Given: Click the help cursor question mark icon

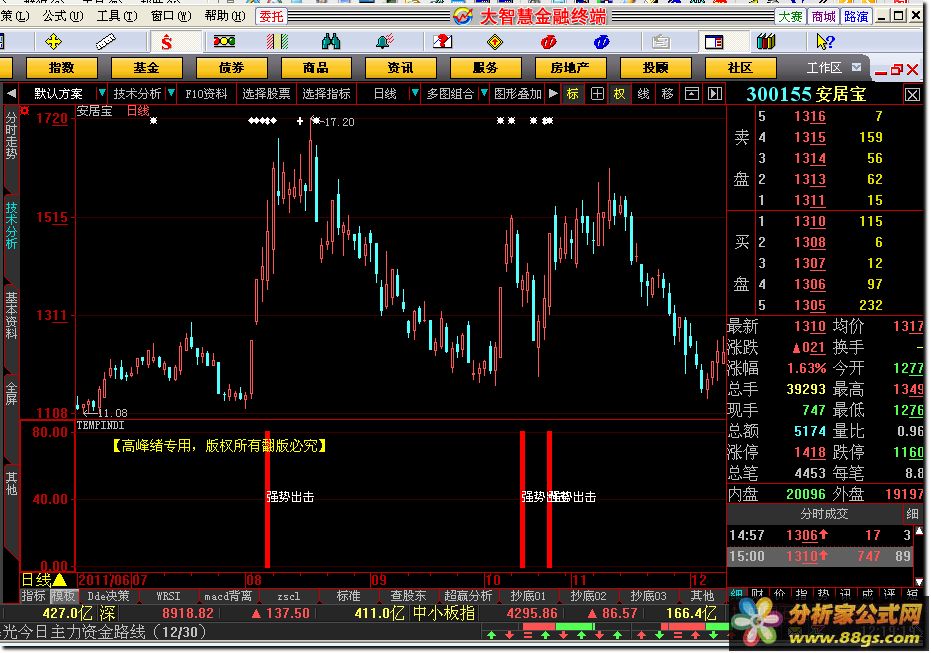Looking at the screenshot, I should [x=825, y=41].
